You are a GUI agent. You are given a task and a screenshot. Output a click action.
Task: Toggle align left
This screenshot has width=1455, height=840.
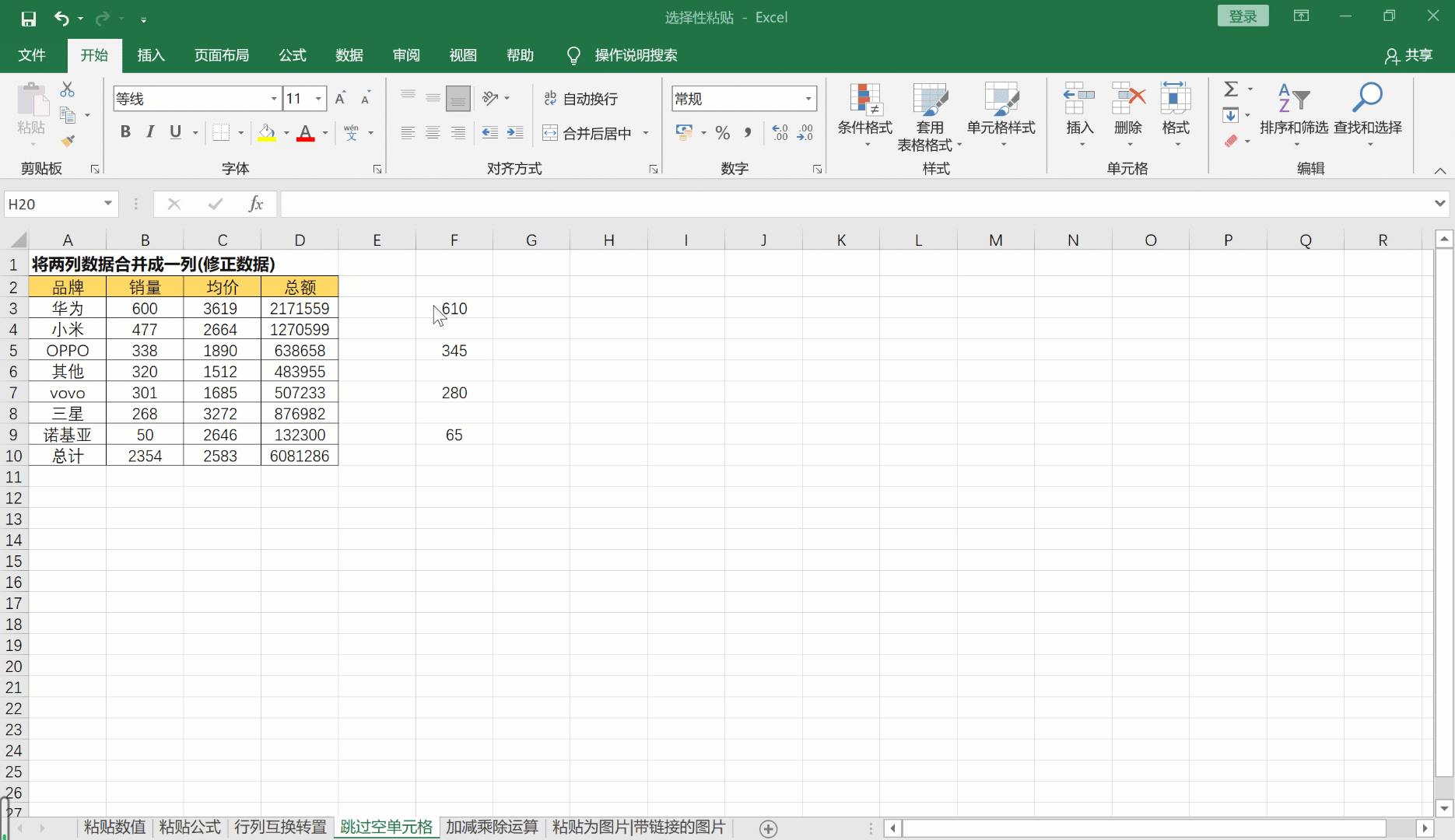pyautogui.click(x=408, y=133)
